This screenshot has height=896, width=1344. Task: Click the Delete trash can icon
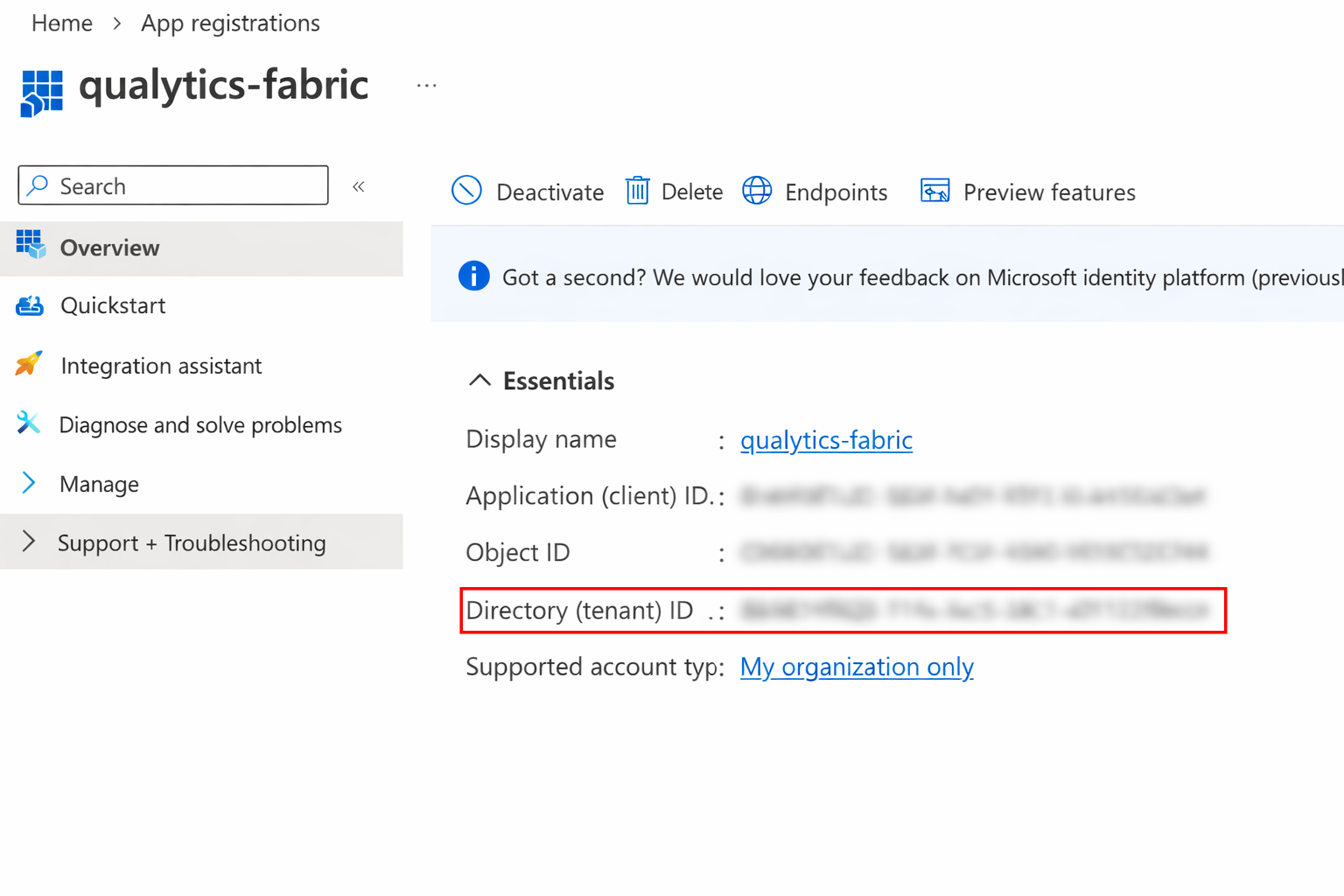coord(637,191)
